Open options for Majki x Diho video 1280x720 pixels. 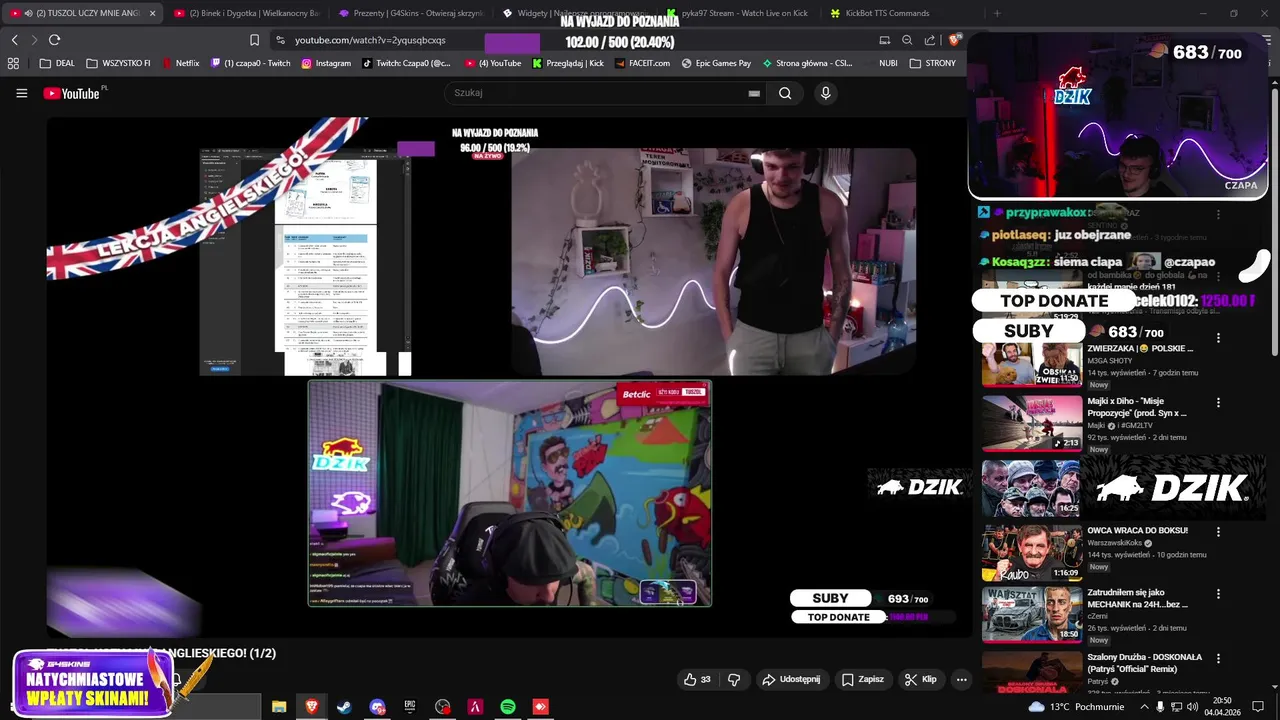click(1218, 402)
